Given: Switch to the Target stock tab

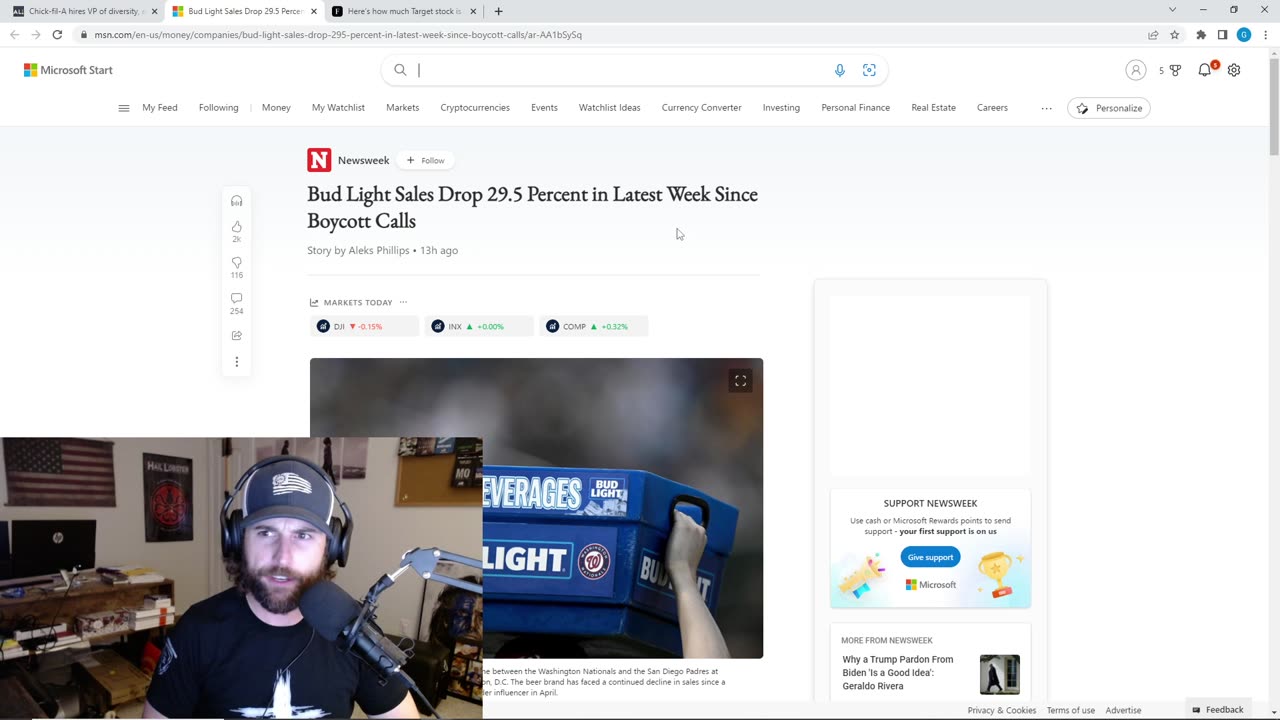Looking at the screenshot, I should 403,11.
